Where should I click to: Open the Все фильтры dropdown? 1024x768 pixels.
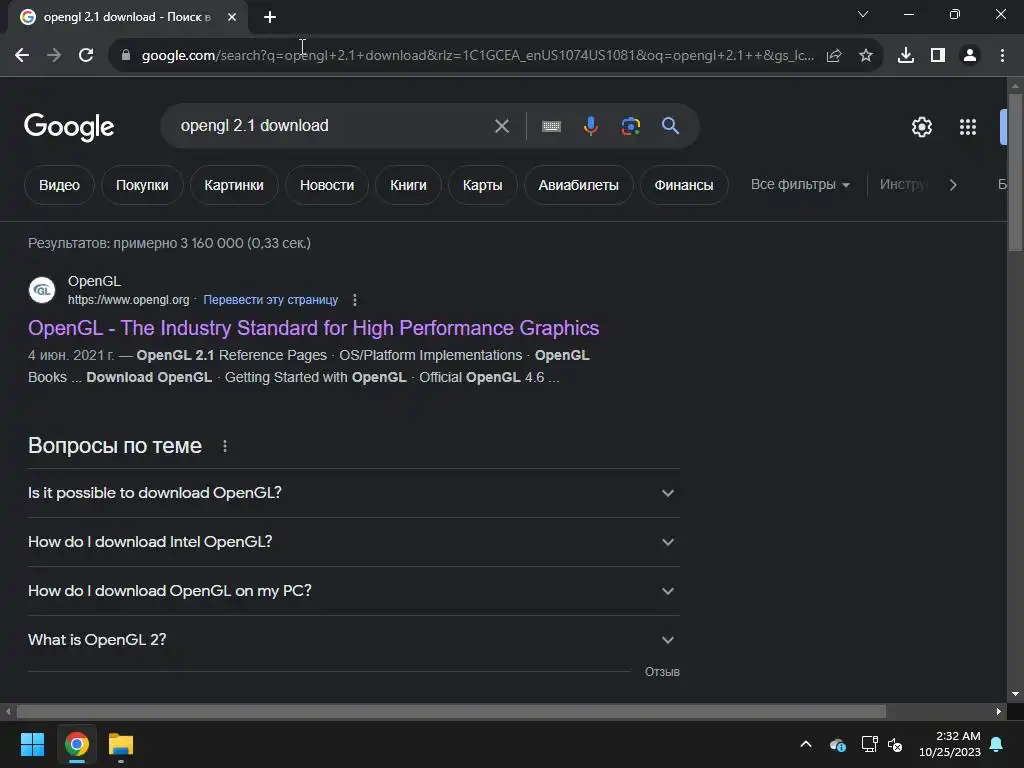pyautogui.click(x=800, y=185)
